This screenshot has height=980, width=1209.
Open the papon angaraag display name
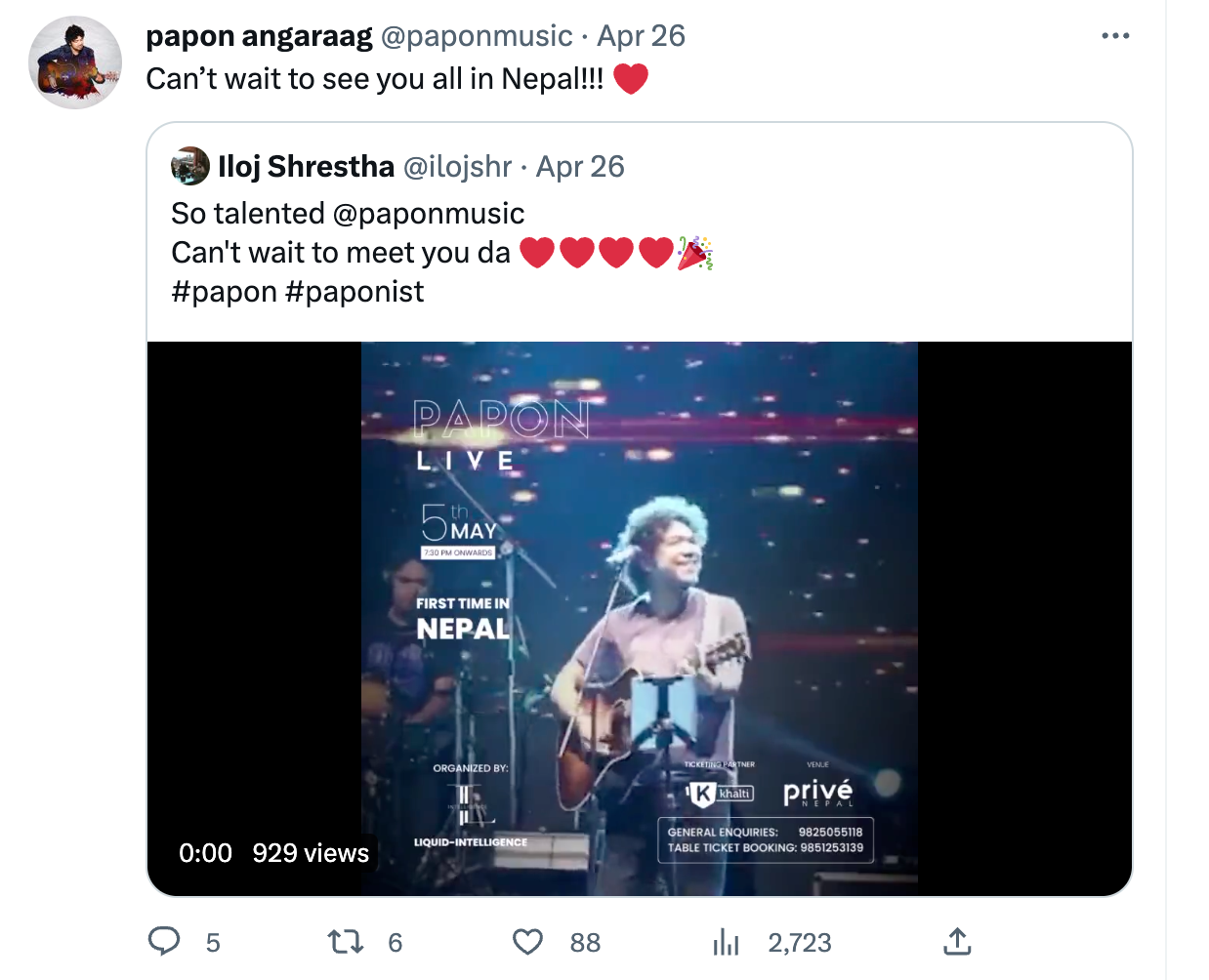259,36
